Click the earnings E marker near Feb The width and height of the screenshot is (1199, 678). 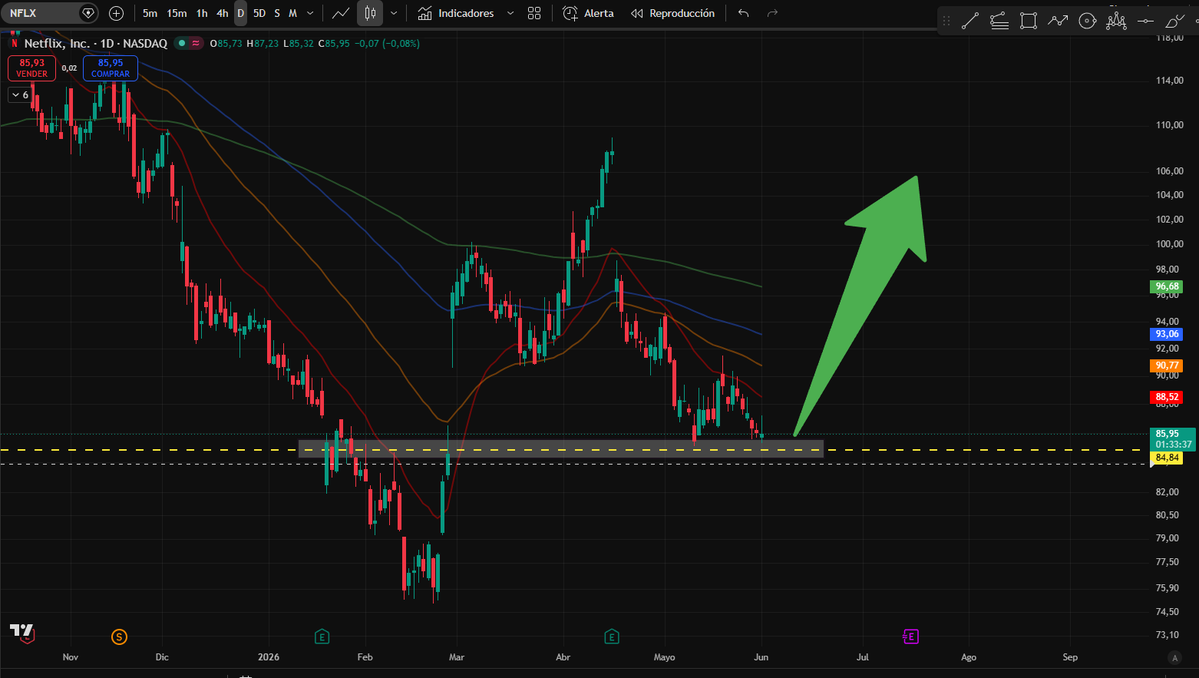tap(322, 637)
